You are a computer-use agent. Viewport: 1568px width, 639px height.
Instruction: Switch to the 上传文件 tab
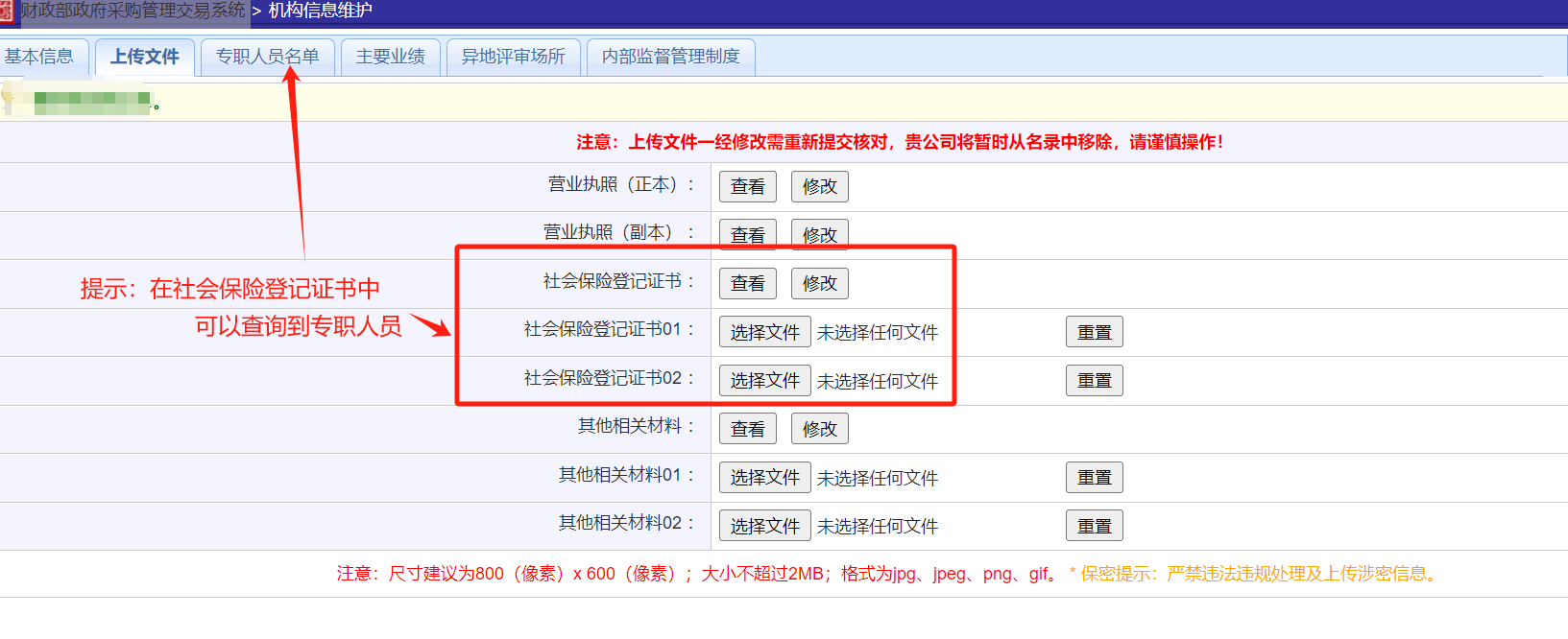coord(145,57)
